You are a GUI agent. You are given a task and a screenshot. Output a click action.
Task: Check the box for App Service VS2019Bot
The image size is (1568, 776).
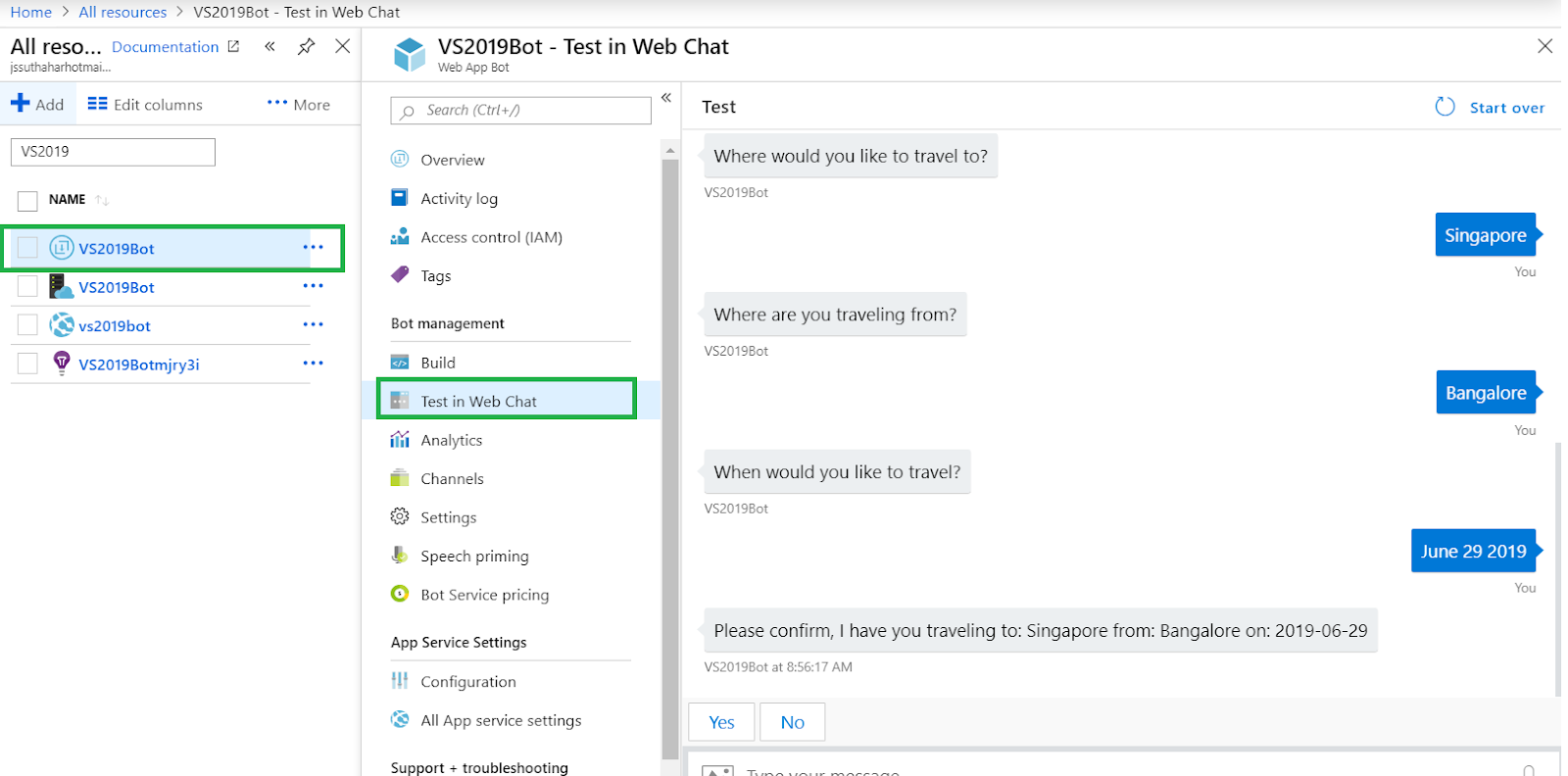(27, 286)
